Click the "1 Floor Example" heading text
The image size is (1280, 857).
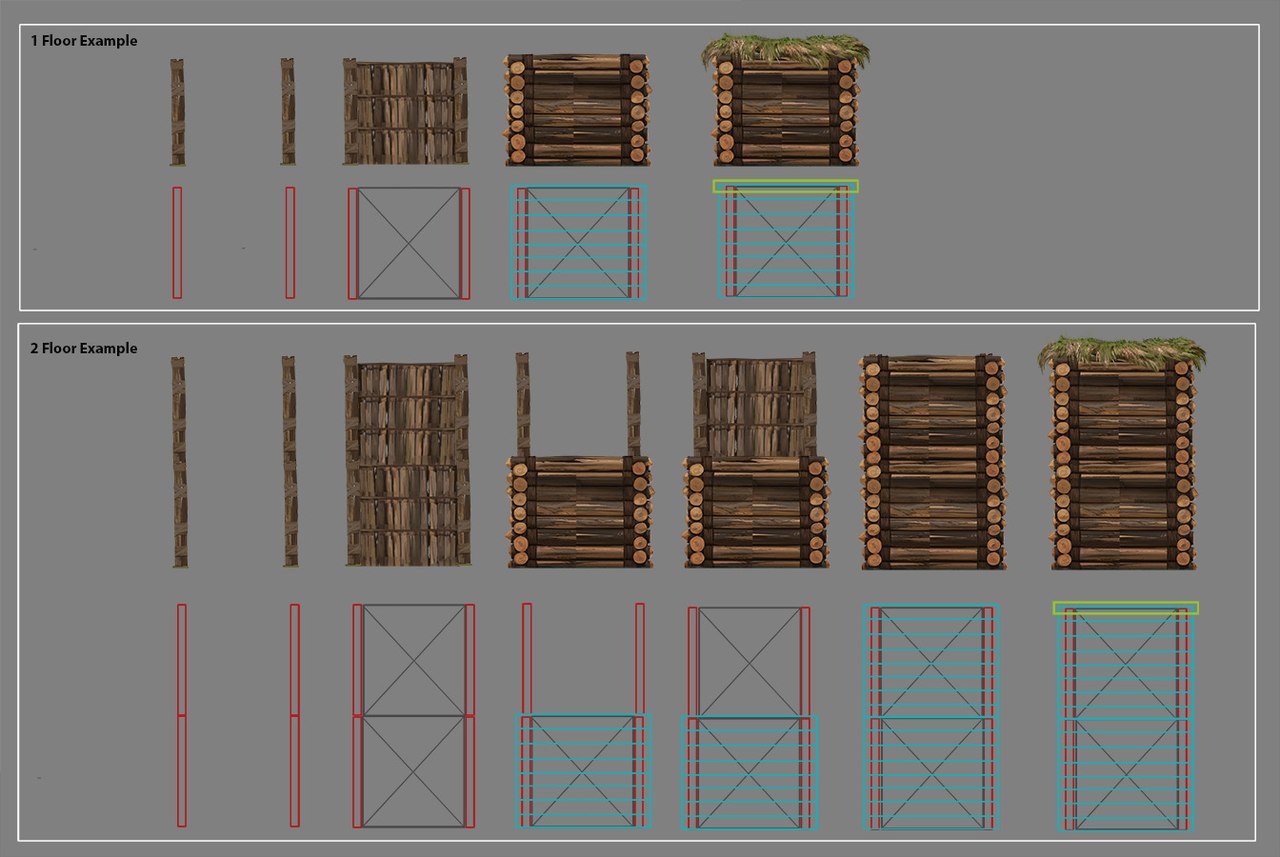[x=84, y=41]
